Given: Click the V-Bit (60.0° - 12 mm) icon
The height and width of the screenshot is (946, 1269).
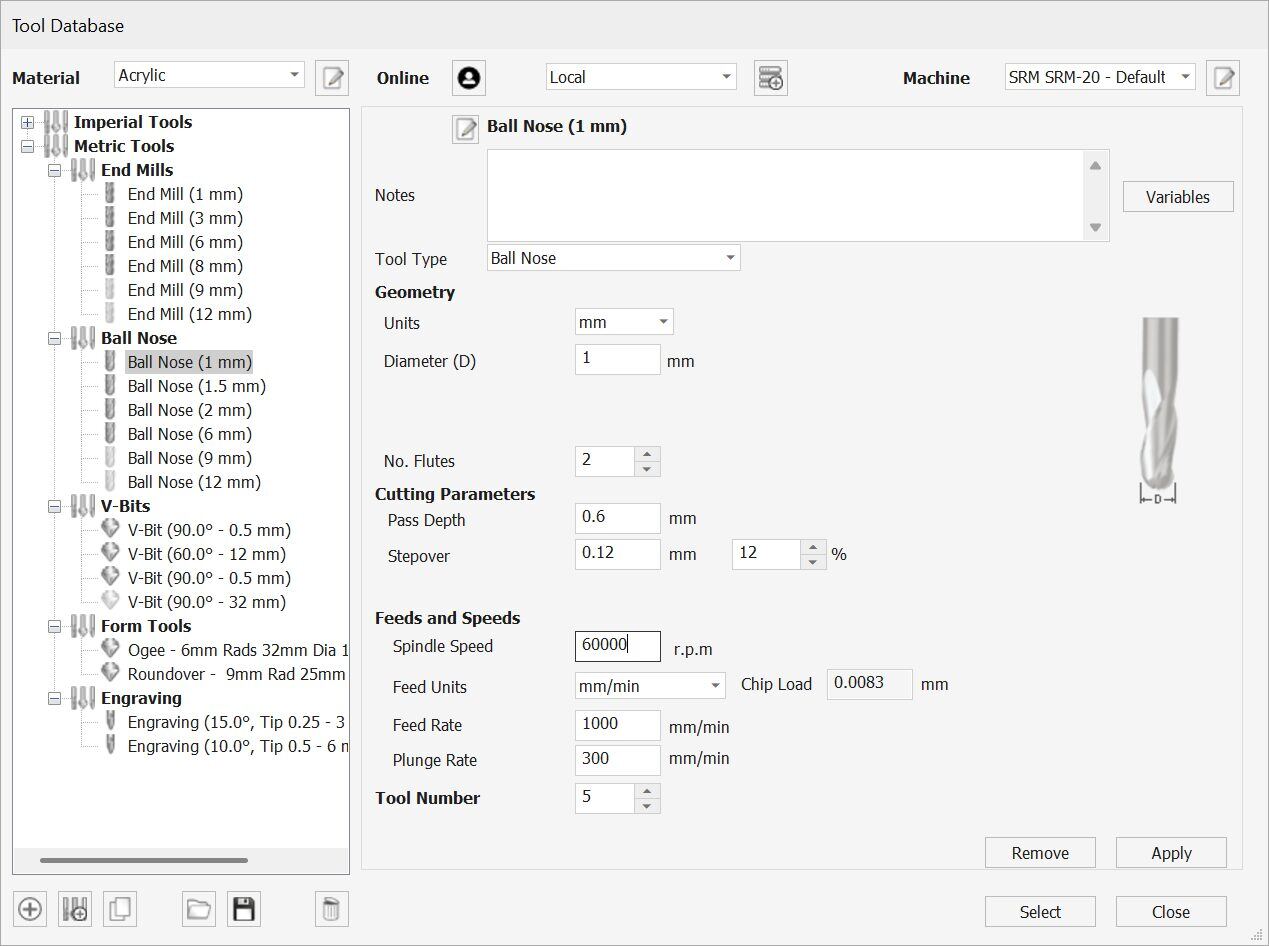Looking at the screenshot, I should tap(110, 554).
